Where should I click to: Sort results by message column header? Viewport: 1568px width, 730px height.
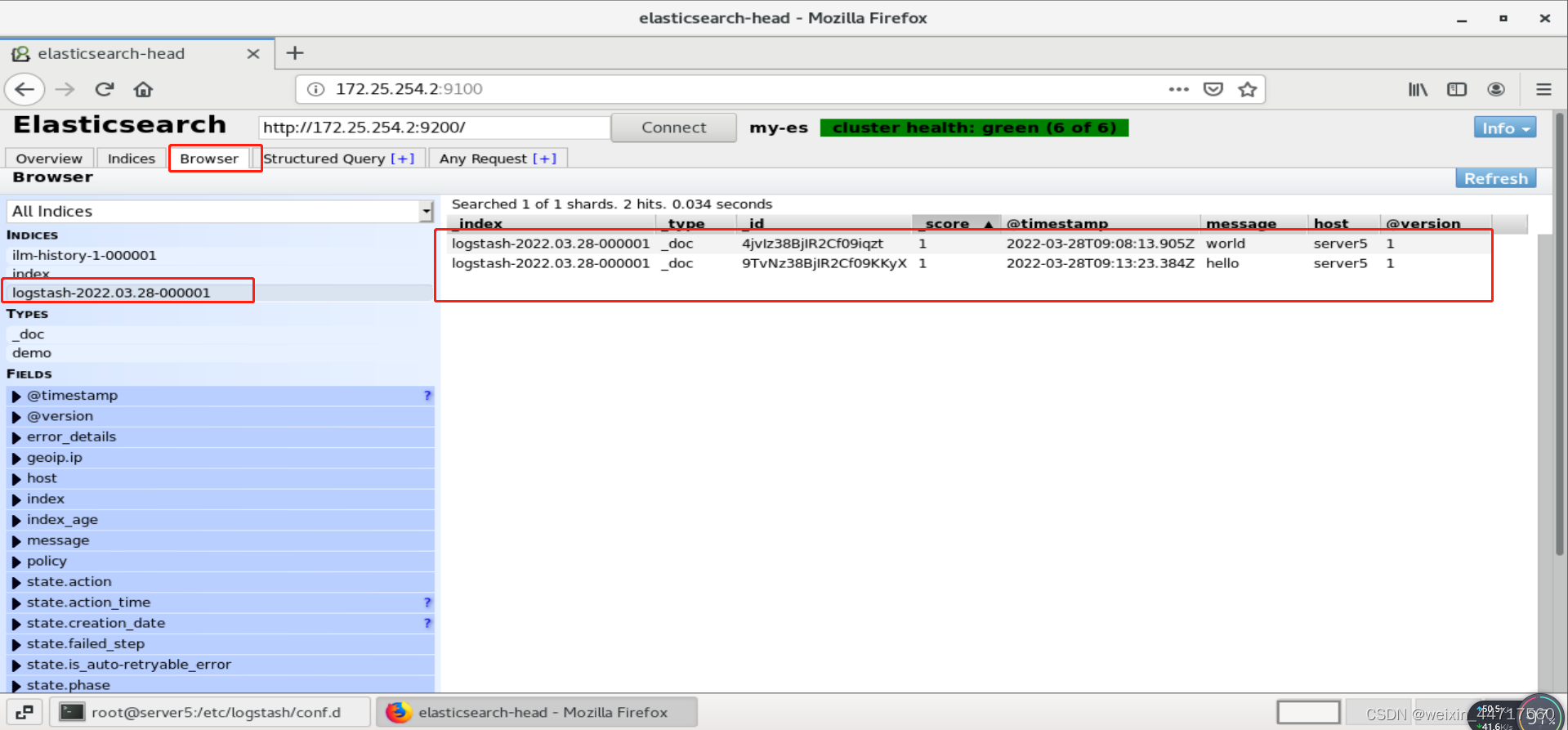[x=1253, y=223]
